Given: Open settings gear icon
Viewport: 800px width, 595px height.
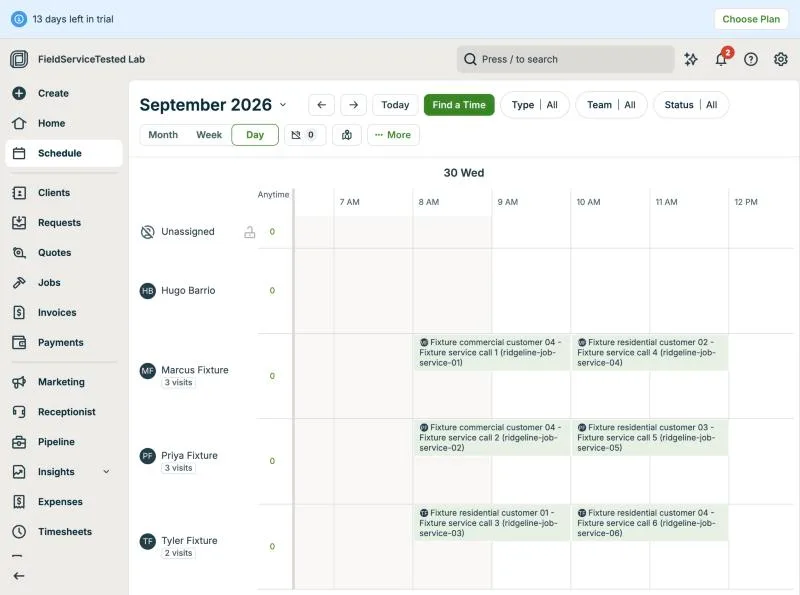Looking at the screenshot, I should [x=781, y=59].
